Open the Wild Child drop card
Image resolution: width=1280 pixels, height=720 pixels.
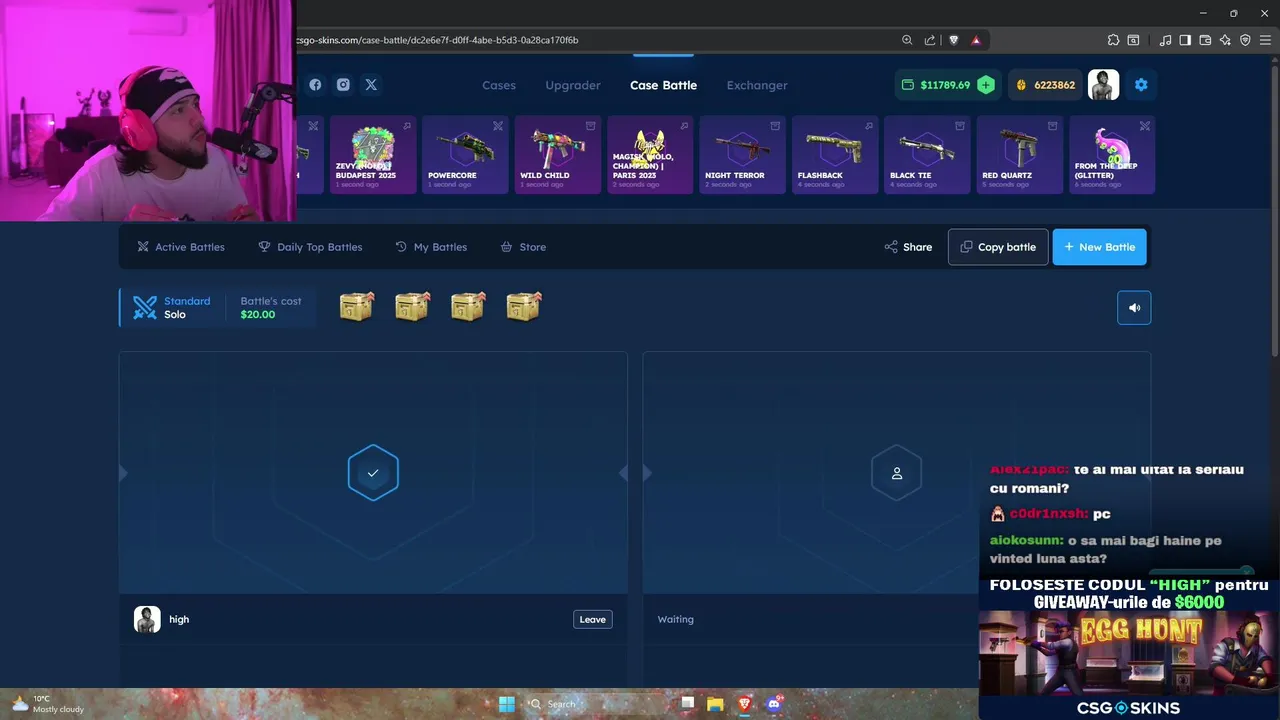(x=557, y=155)
